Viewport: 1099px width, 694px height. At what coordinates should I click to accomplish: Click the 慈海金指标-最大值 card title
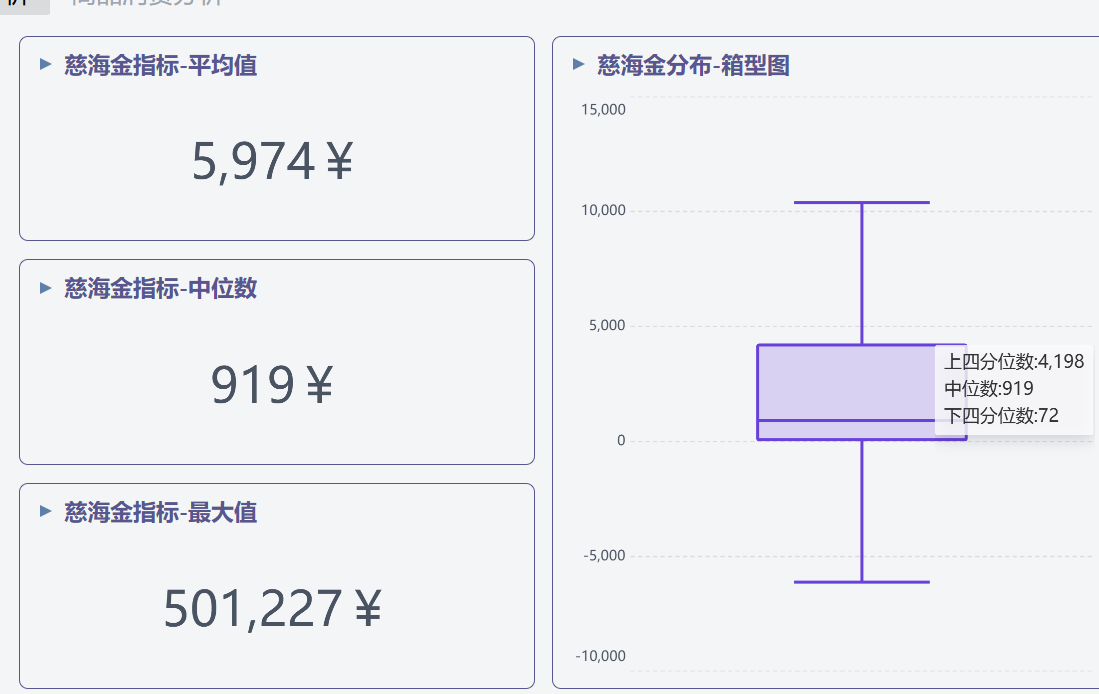(x=160, y=512)
